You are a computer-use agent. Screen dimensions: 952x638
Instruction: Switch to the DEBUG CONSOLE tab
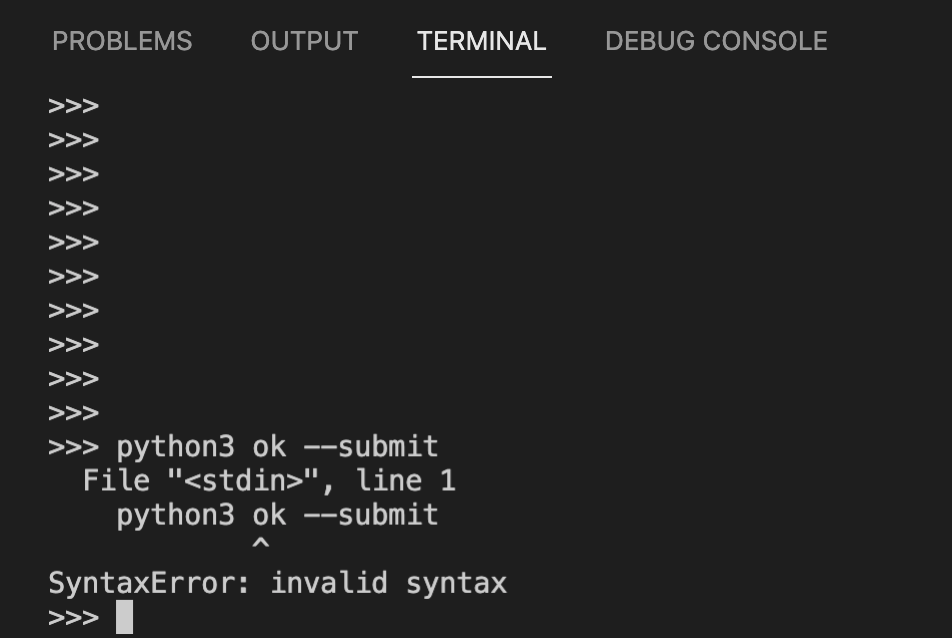tap(715, 41)
